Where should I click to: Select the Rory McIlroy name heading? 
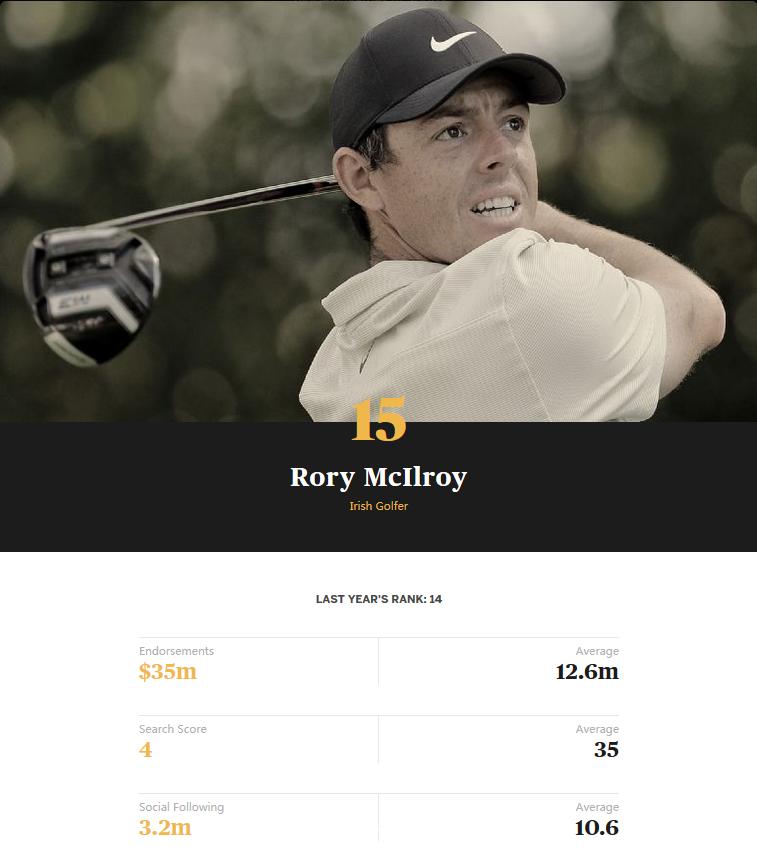click(x=378, y=477)
